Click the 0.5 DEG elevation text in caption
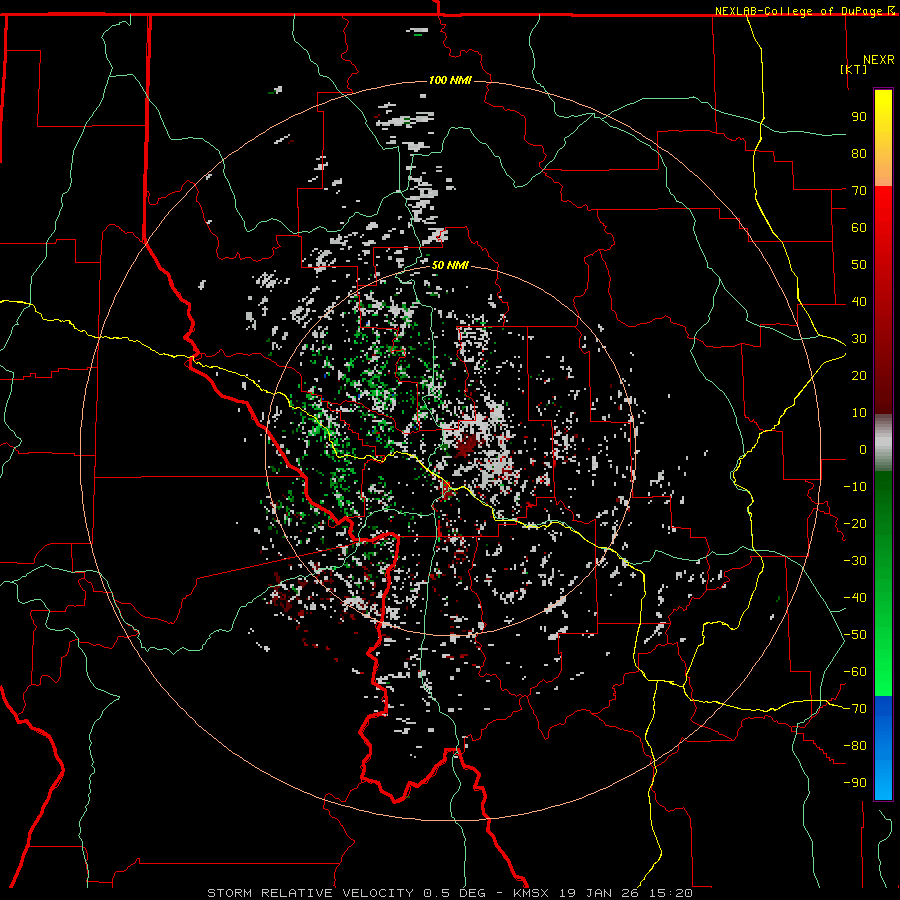This screenshot has height=900, width=900. [x=455, y=893]
